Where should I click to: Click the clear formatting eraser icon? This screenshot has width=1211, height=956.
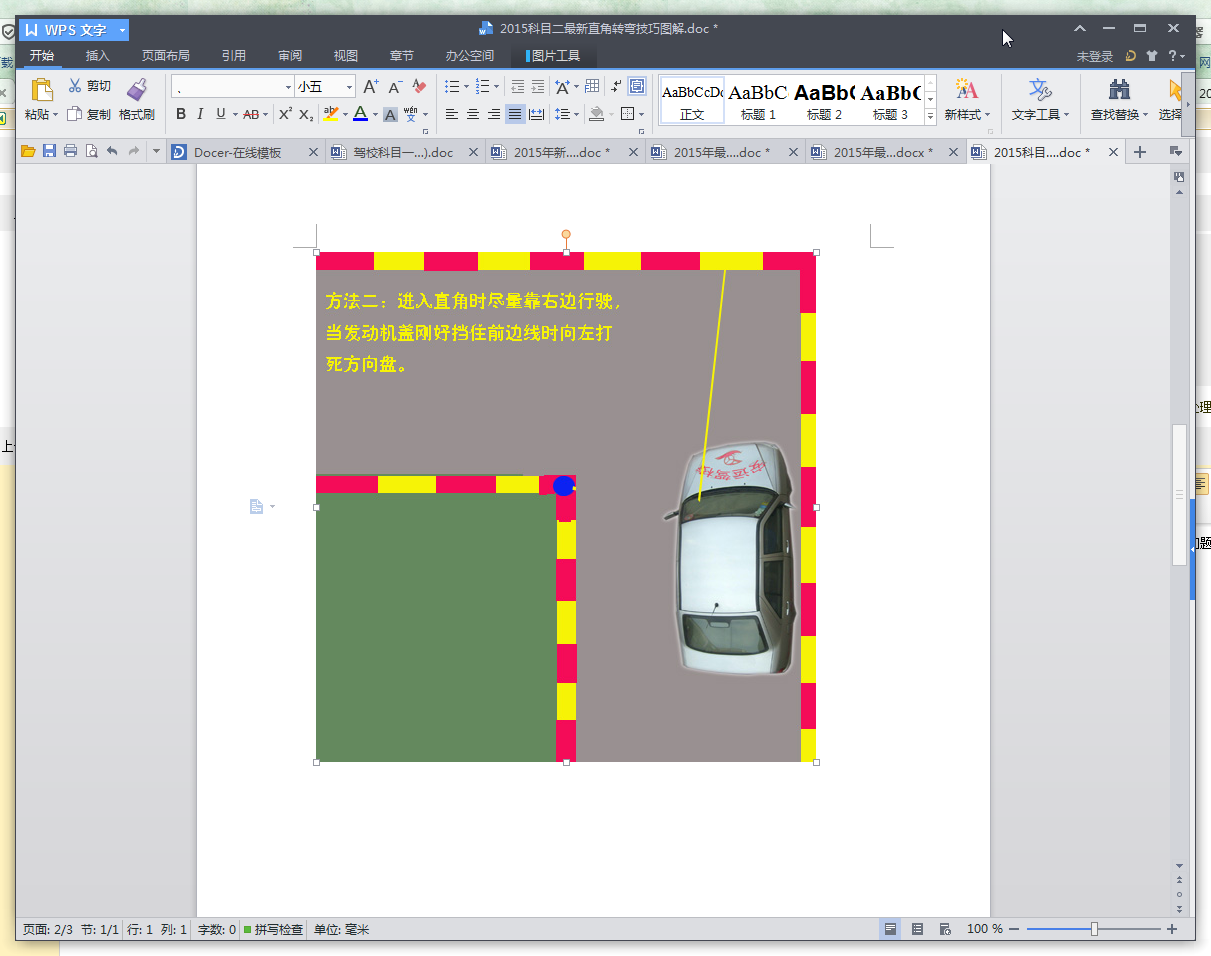420,87
